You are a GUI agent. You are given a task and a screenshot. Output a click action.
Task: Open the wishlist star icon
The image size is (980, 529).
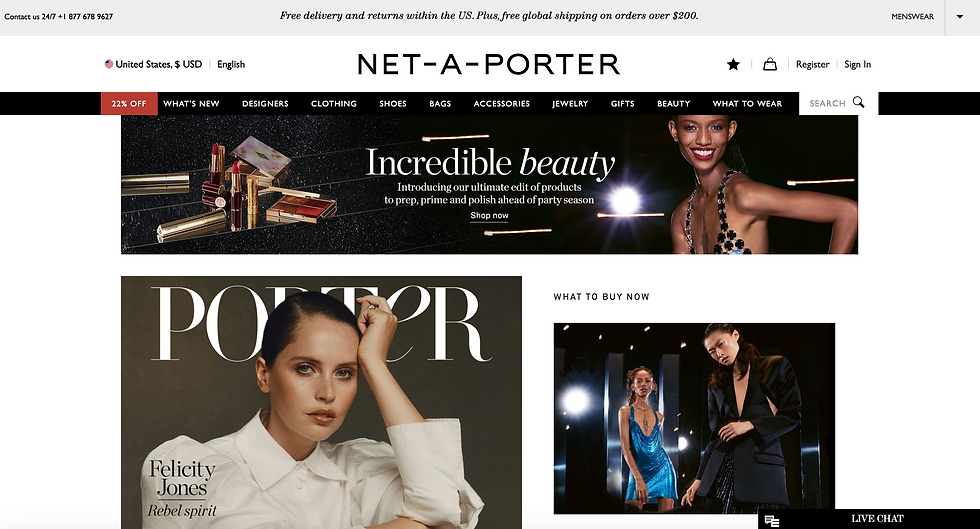point(733,64)
